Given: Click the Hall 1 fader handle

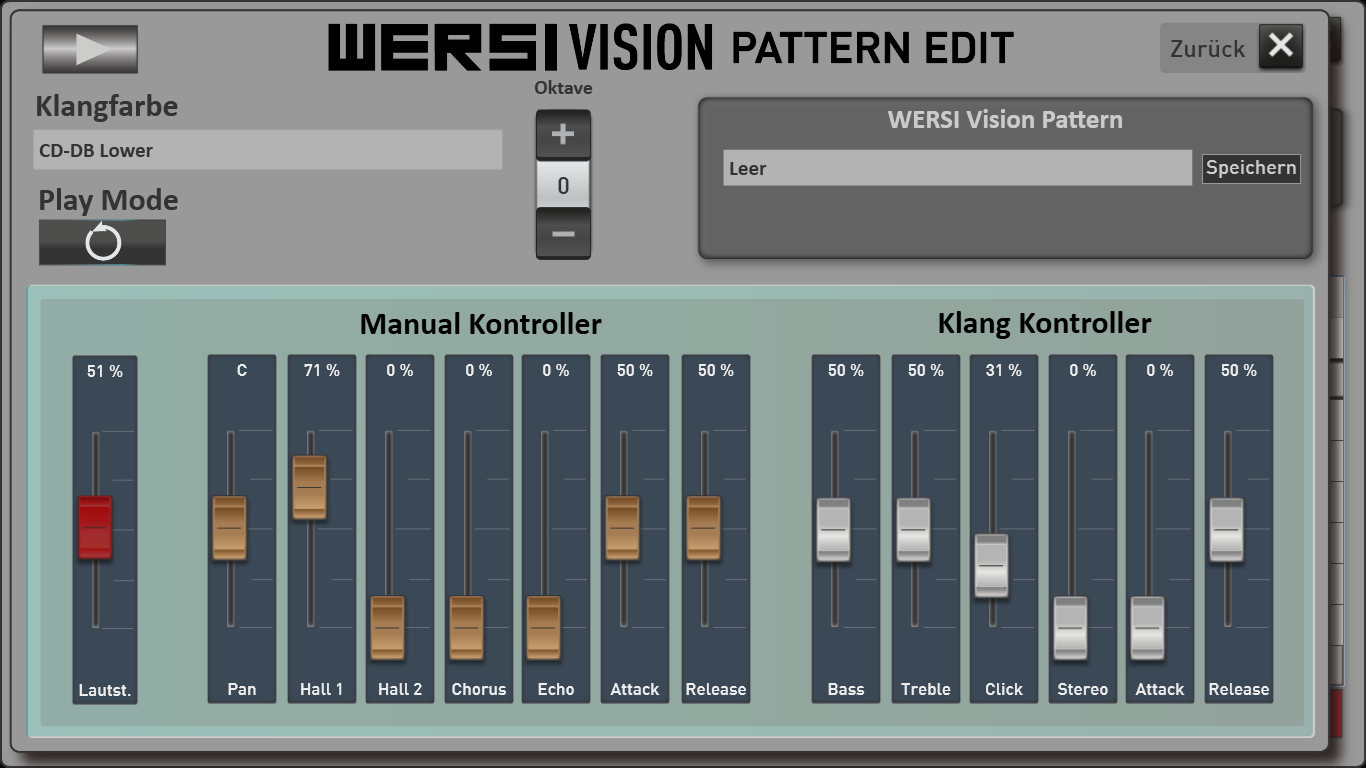Looking at the screenshot, I should coord(309,487).
